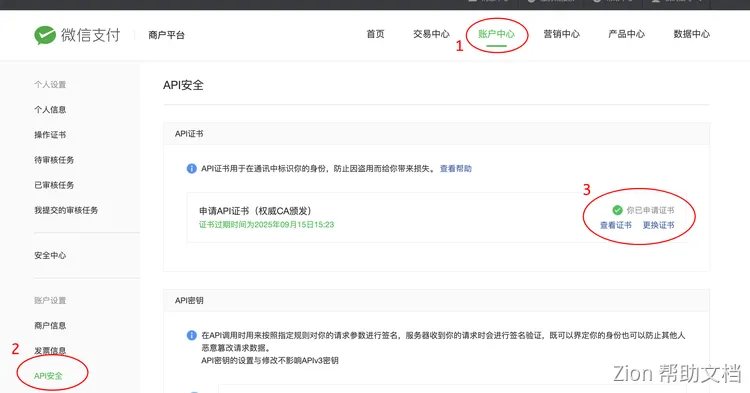750x393 pixels.
Task: Open the 产品中心 tab
Action: click(627, 34)
